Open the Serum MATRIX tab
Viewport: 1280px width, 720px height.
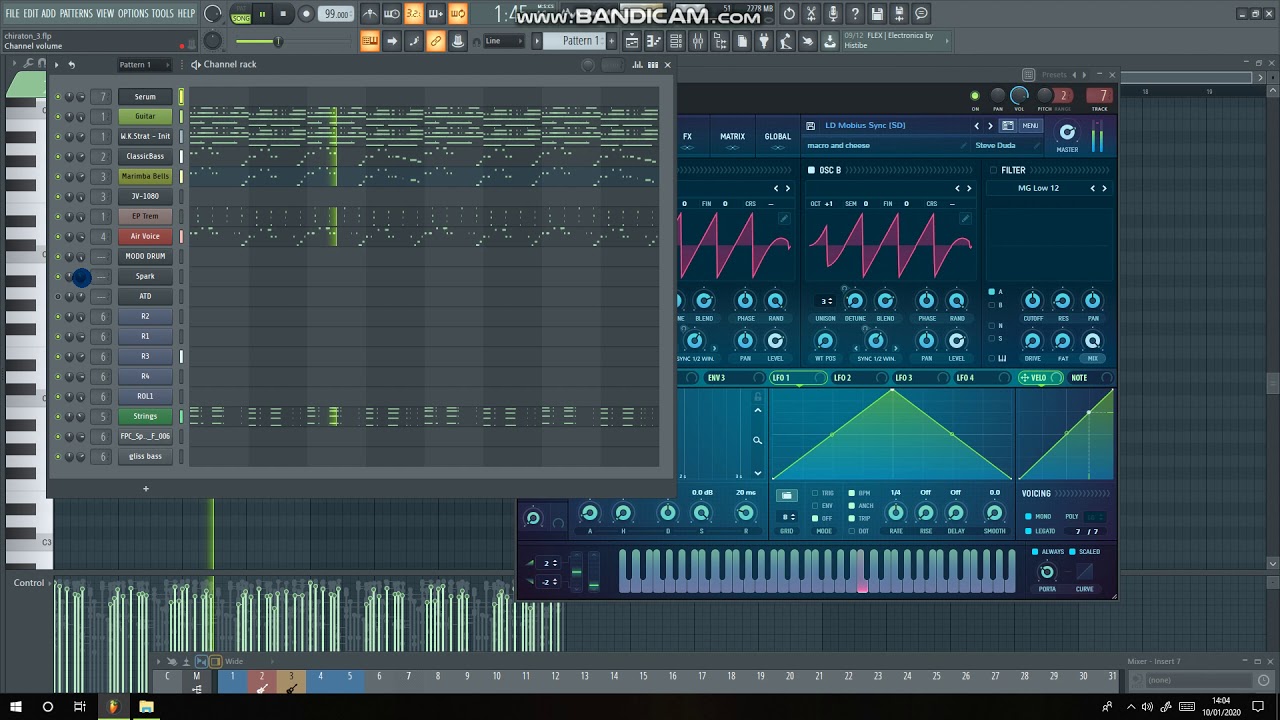click(732, 137)
